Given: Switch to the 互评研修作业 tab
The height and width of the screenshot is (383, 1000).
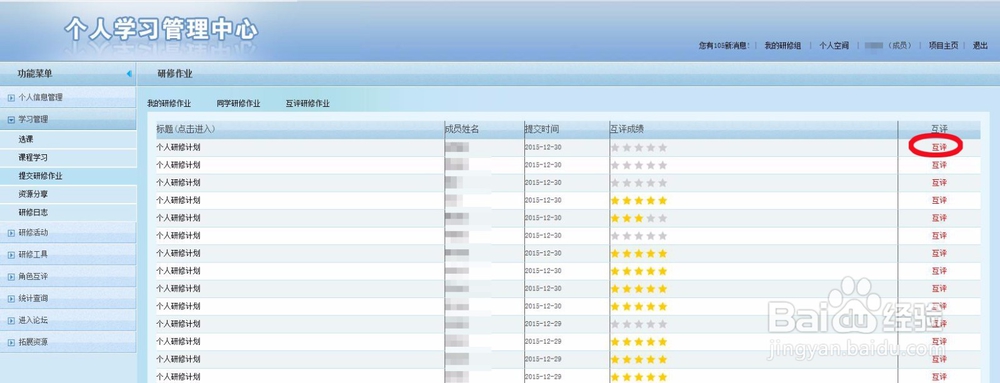Looking at the screenshot, I should pos(307,103).
